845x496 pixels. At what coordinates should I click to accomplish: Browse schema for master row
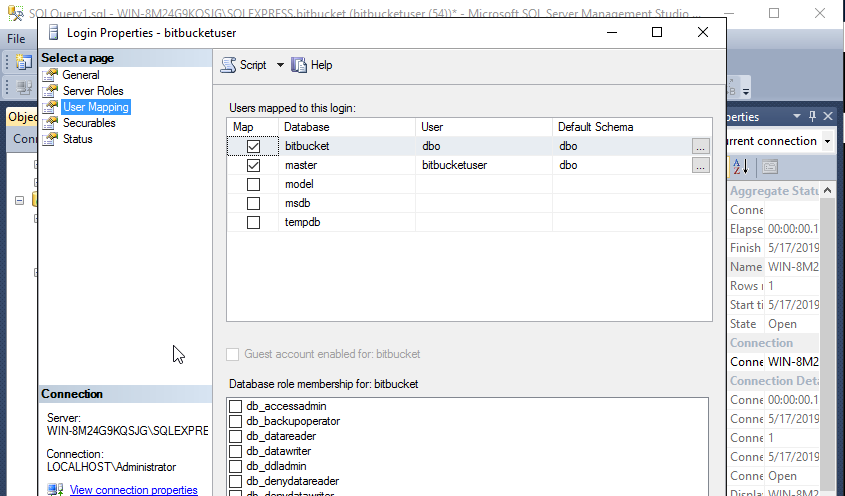[x=701, y=166]
